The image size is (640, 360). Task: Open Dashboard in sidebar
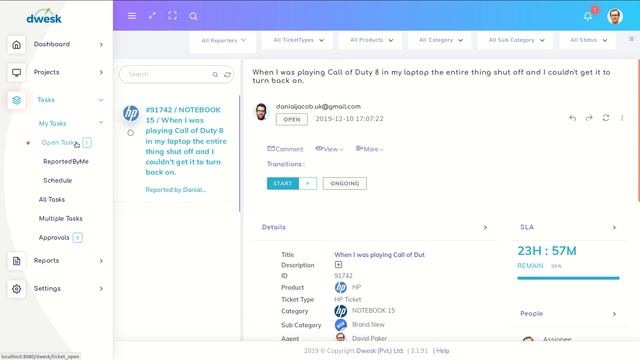point(52,44)
